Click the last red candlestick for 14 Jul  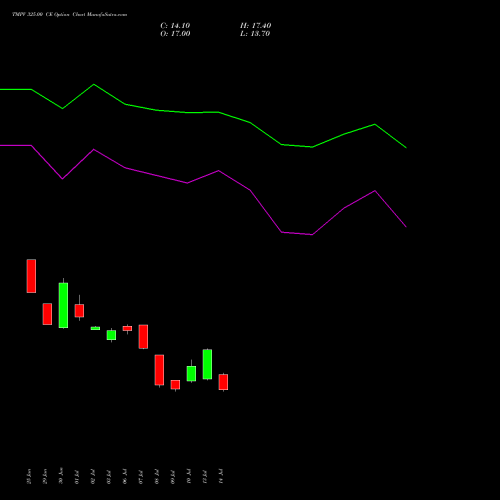(x=223, y=382)
